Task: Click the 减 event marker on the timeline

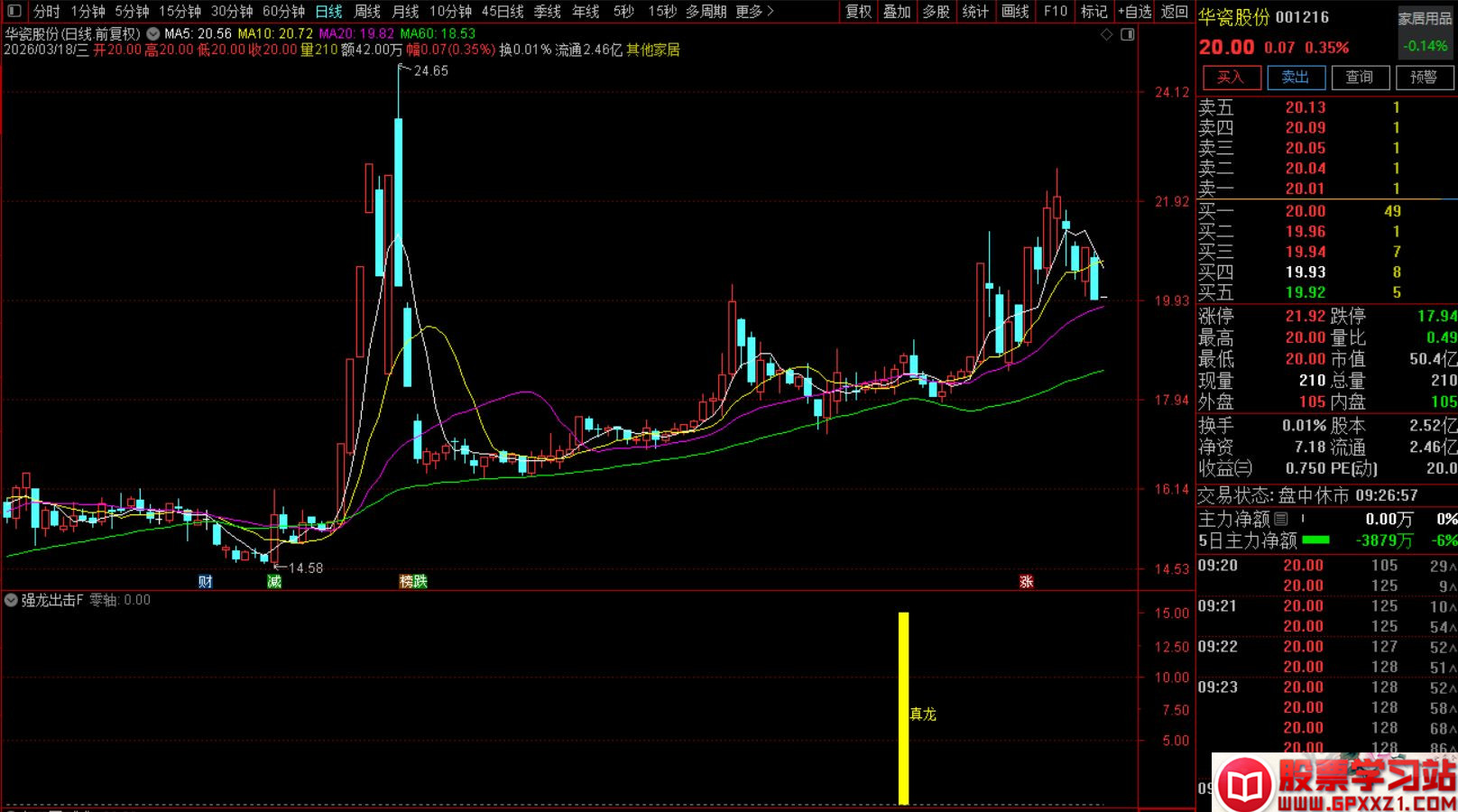Action: (x=274, y=582)
